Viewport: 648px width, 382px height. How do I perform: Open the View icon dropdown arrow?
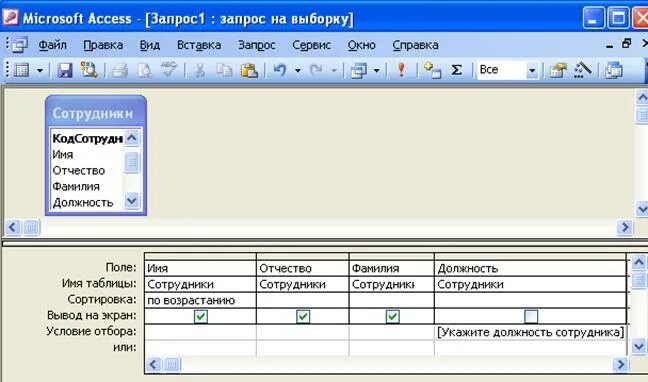pos(40,70)
